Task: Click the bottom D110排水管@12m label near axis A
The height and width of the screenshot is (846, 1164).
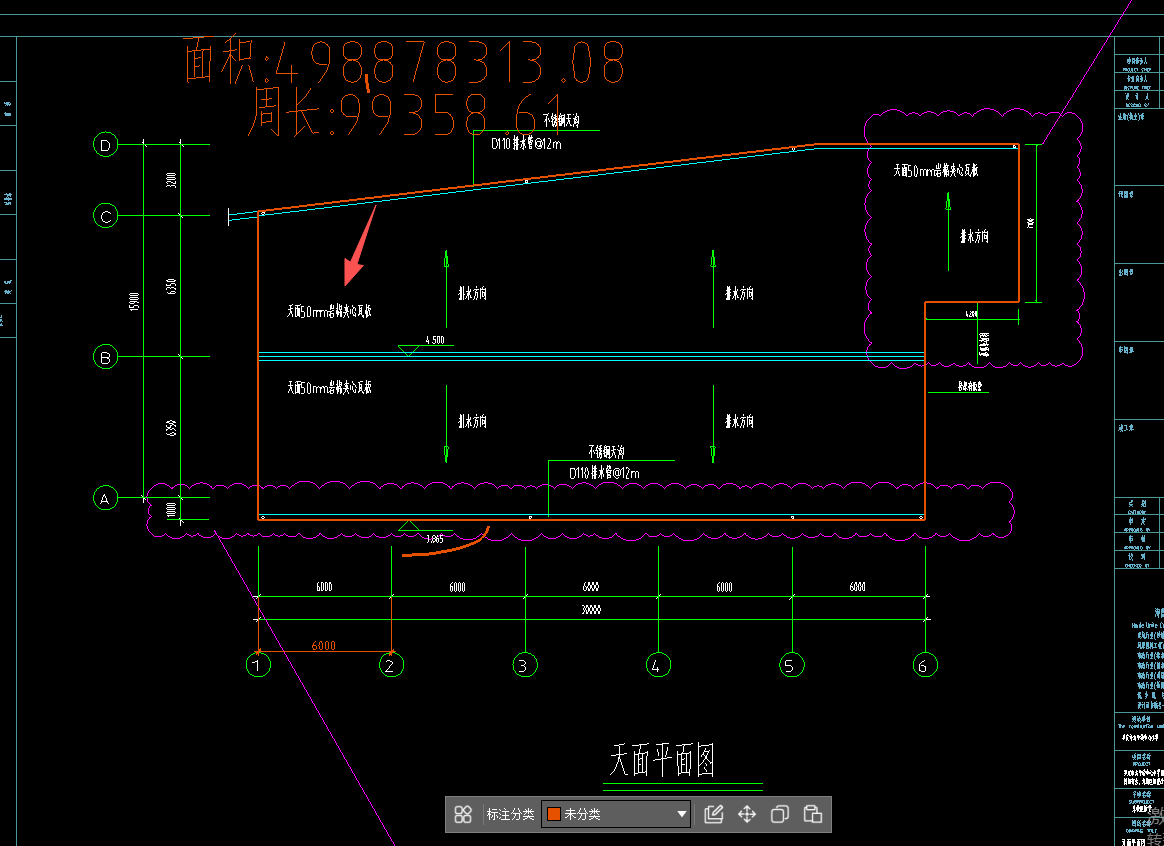Action: [x=604, y=473]
